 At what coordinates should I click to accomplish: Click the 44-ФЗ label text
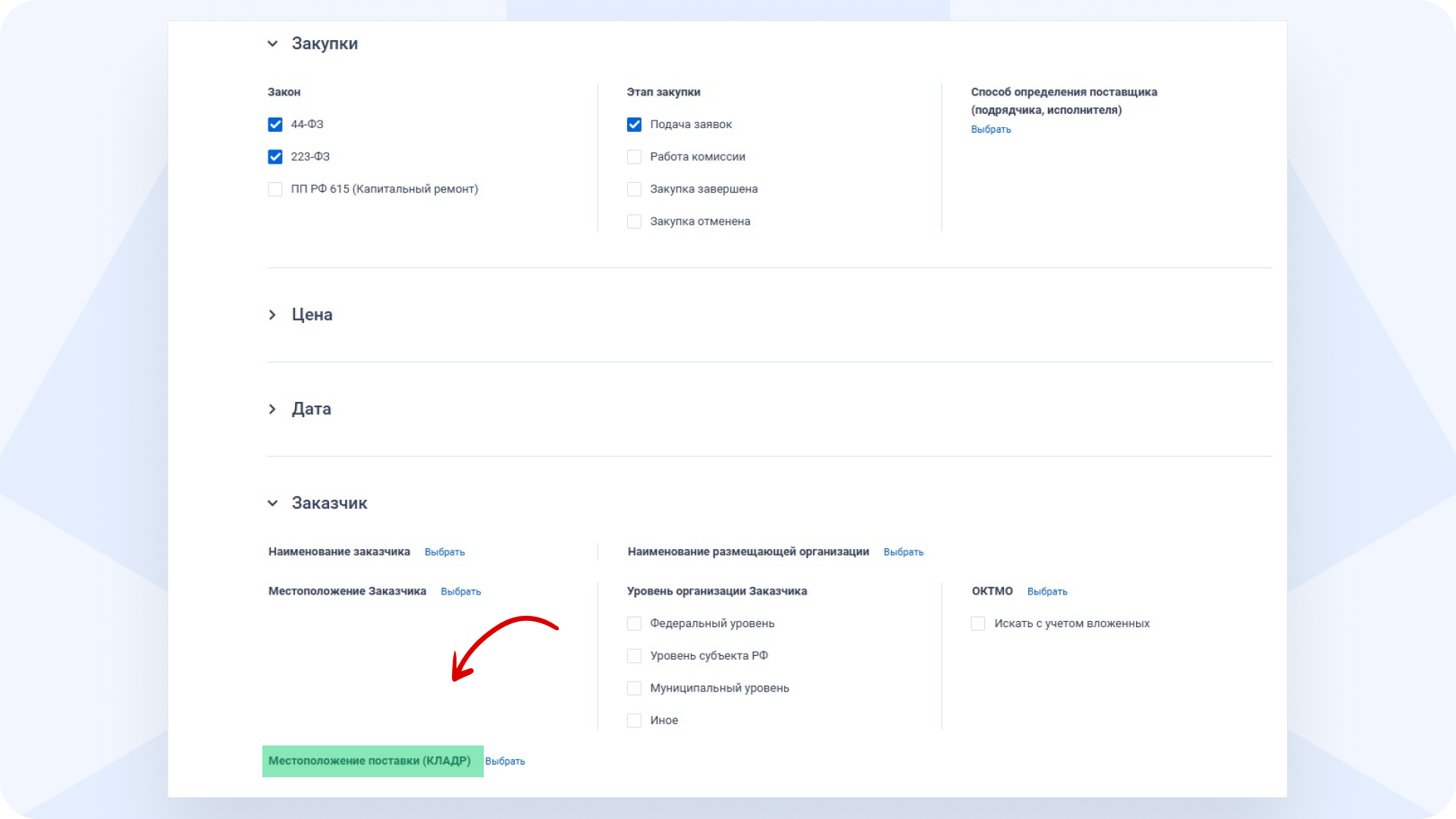pos(307,124)
